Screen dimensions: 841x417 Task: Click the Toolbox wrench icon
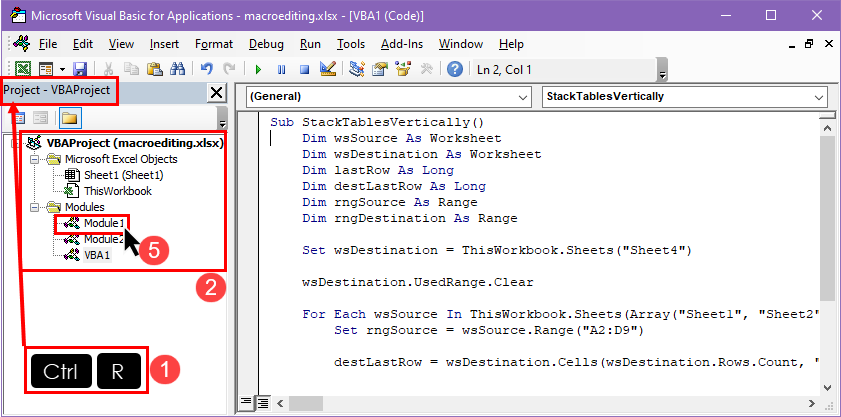click(426, 69)
